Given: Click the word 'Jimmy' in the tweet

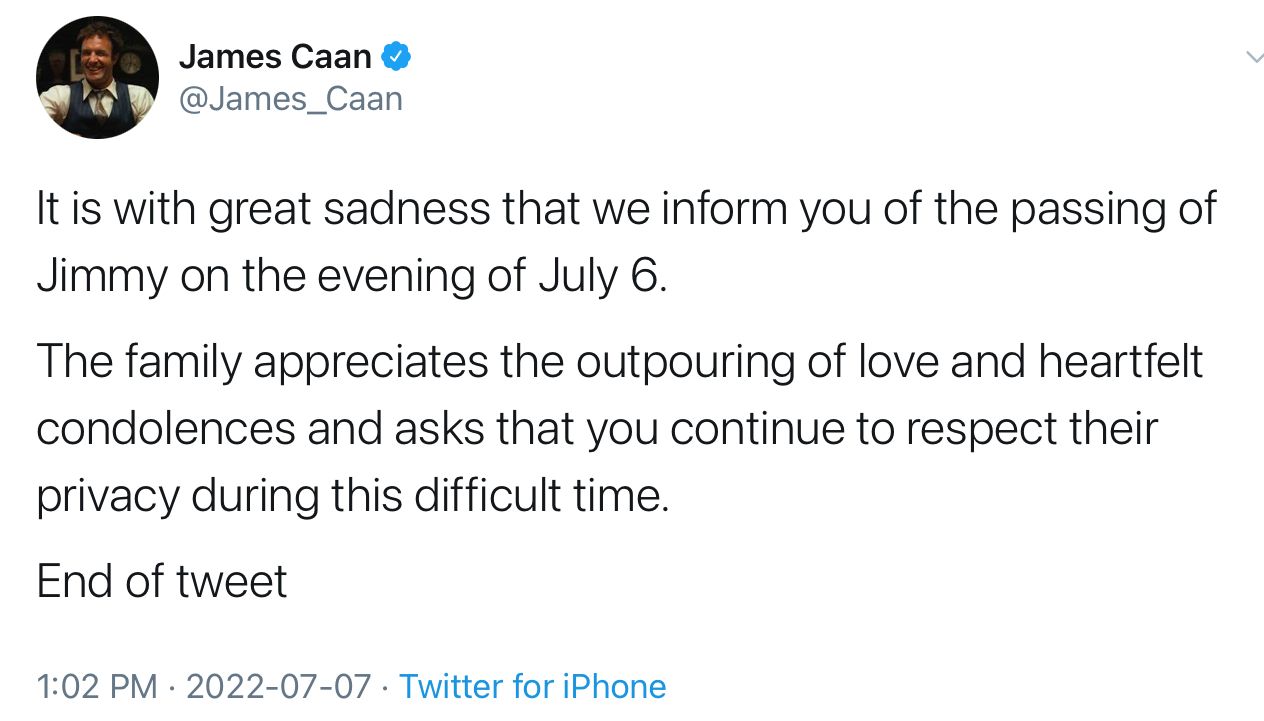Looking at the screenshot, I should pos(103,276).
